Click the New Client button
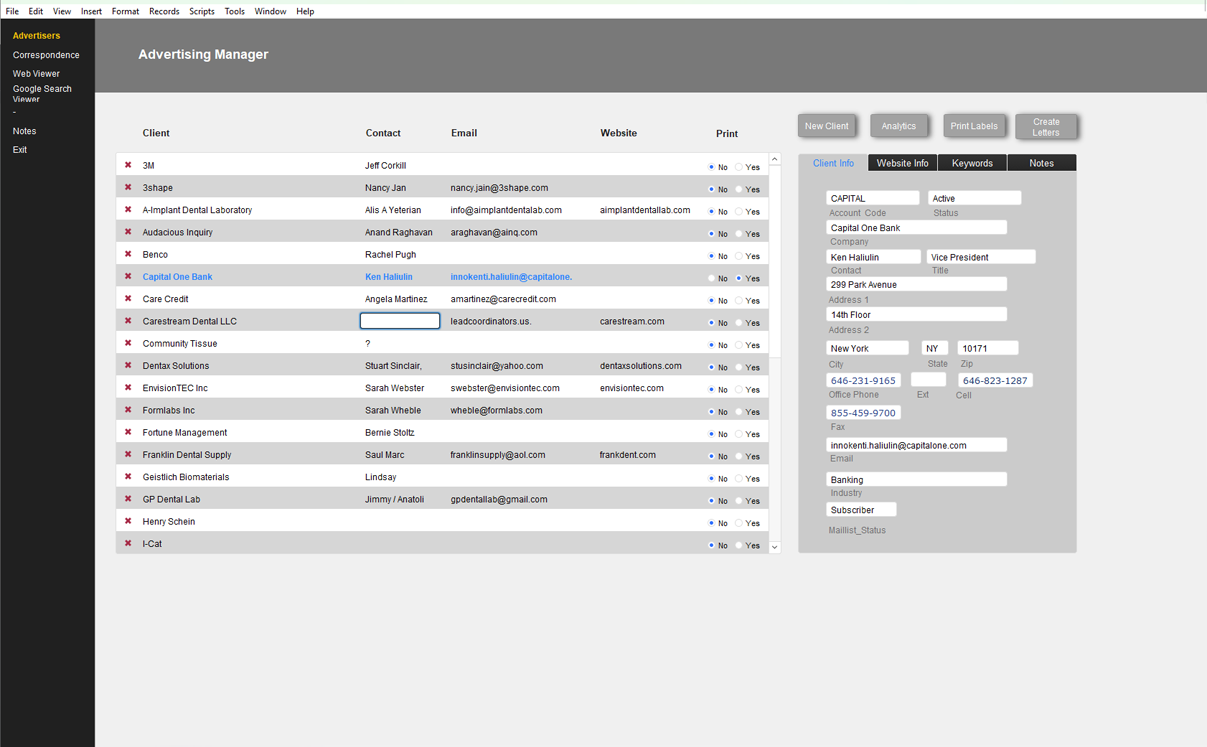The image size is (1207, 747). (827, 126)
